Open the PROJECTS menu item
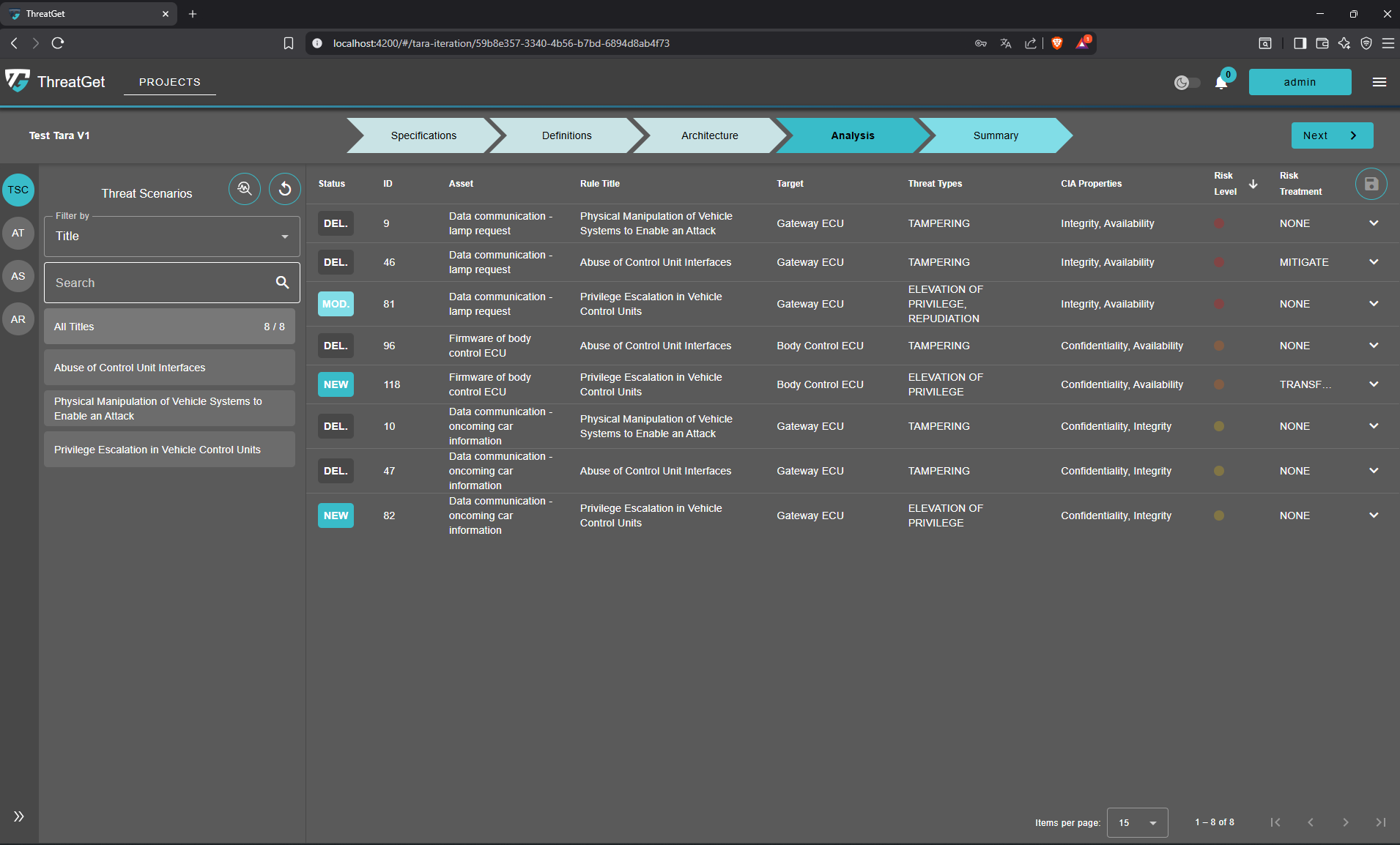The width and height of the screenshot is (1400, 845). click(x=169, y=82)
